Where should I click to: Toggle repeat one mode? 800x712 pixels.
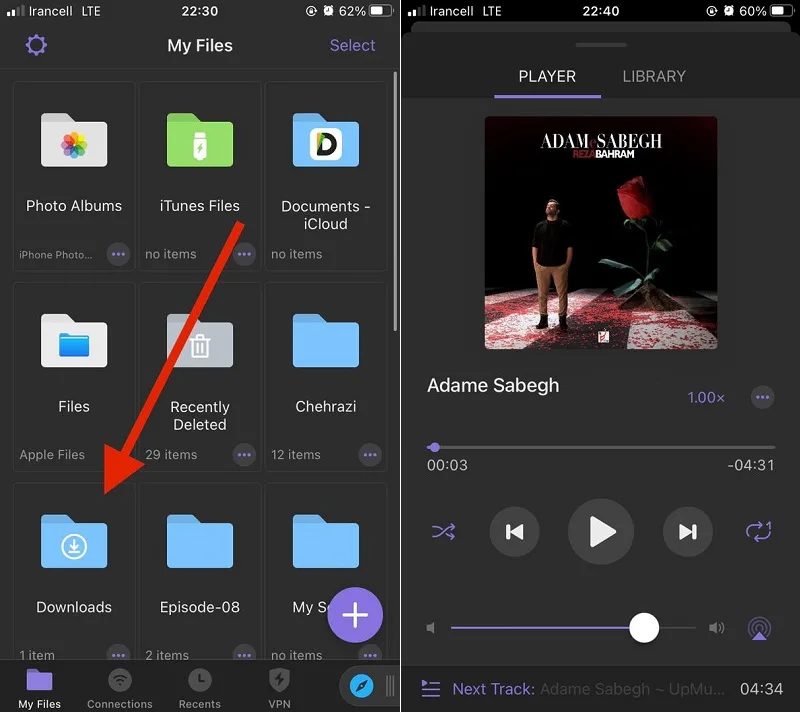pos(759,531)
